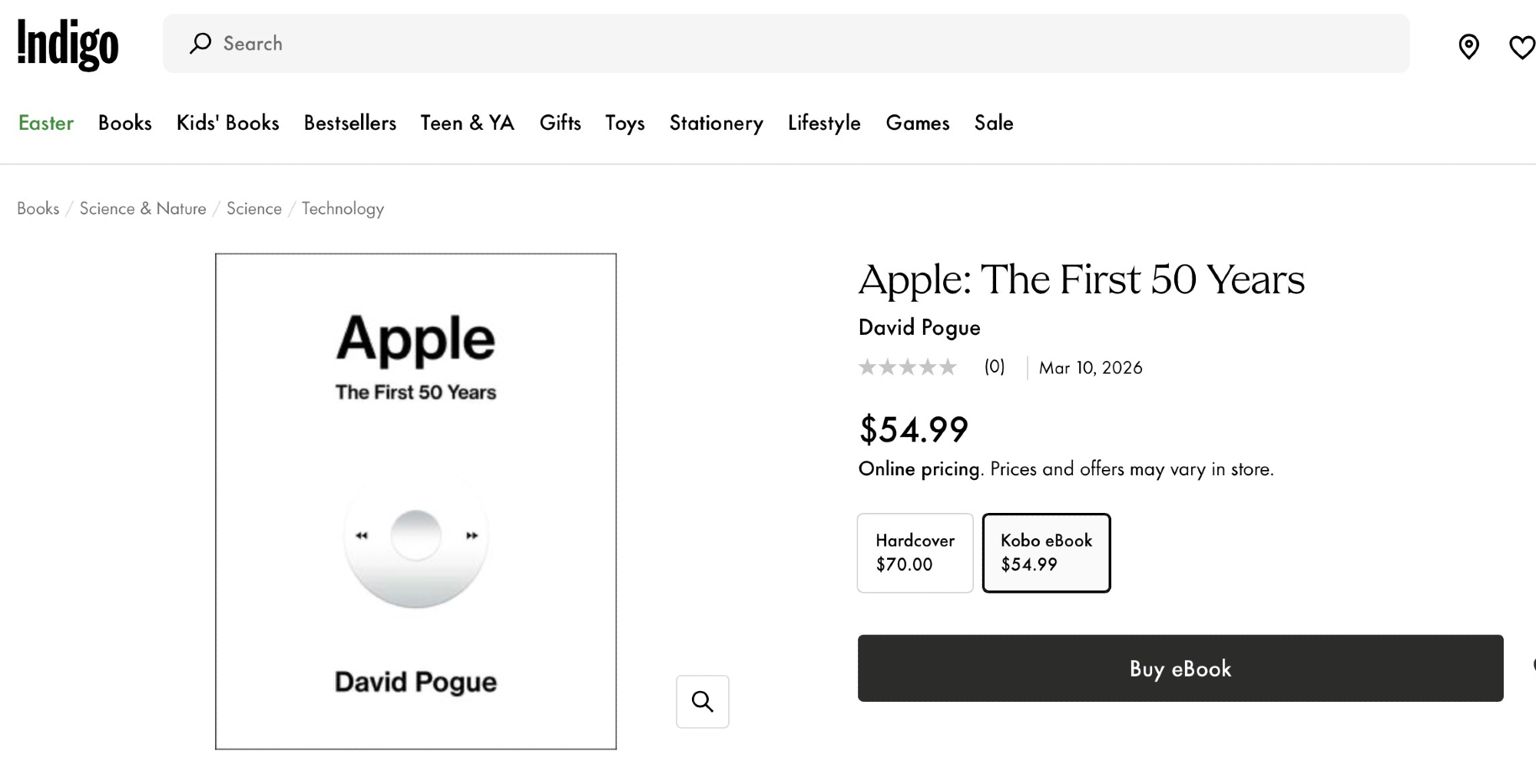Click the star rating for this book
Image resolution: width=1536 pixels, height=784 pixels.
click(907, 367)
